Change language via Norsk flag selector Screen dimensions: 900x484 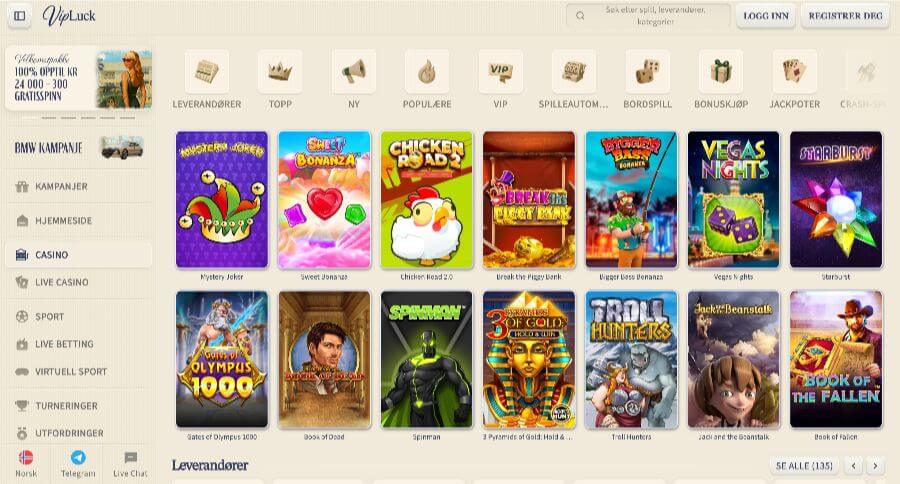(x=26, y=464)
